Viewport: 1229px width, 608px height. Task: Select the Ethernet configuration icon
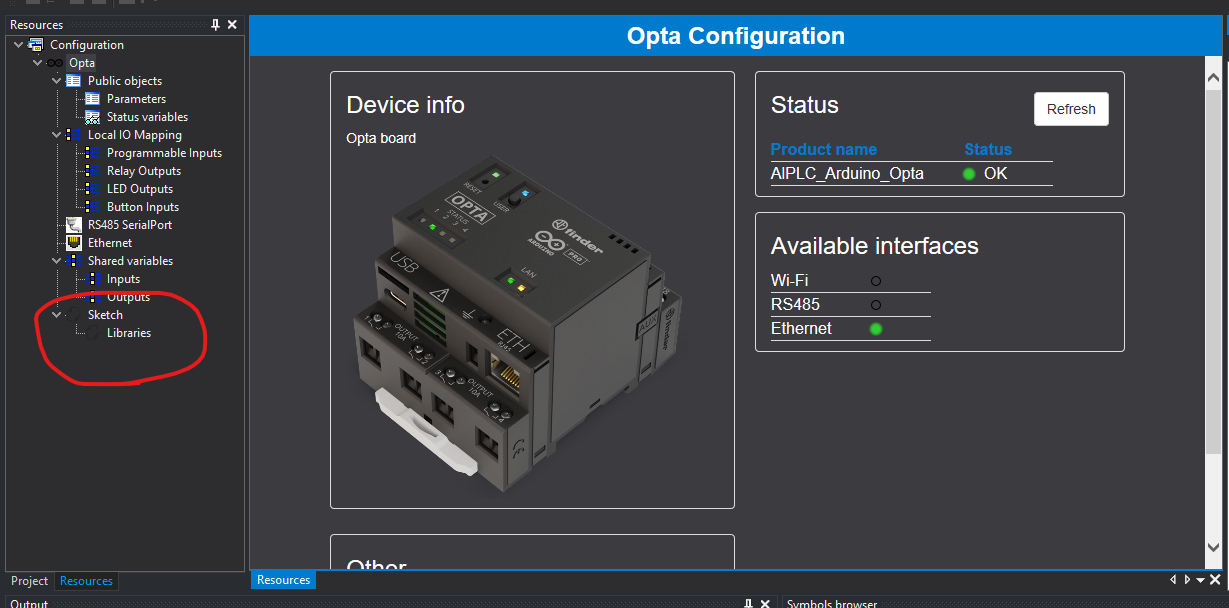[72, 242]
